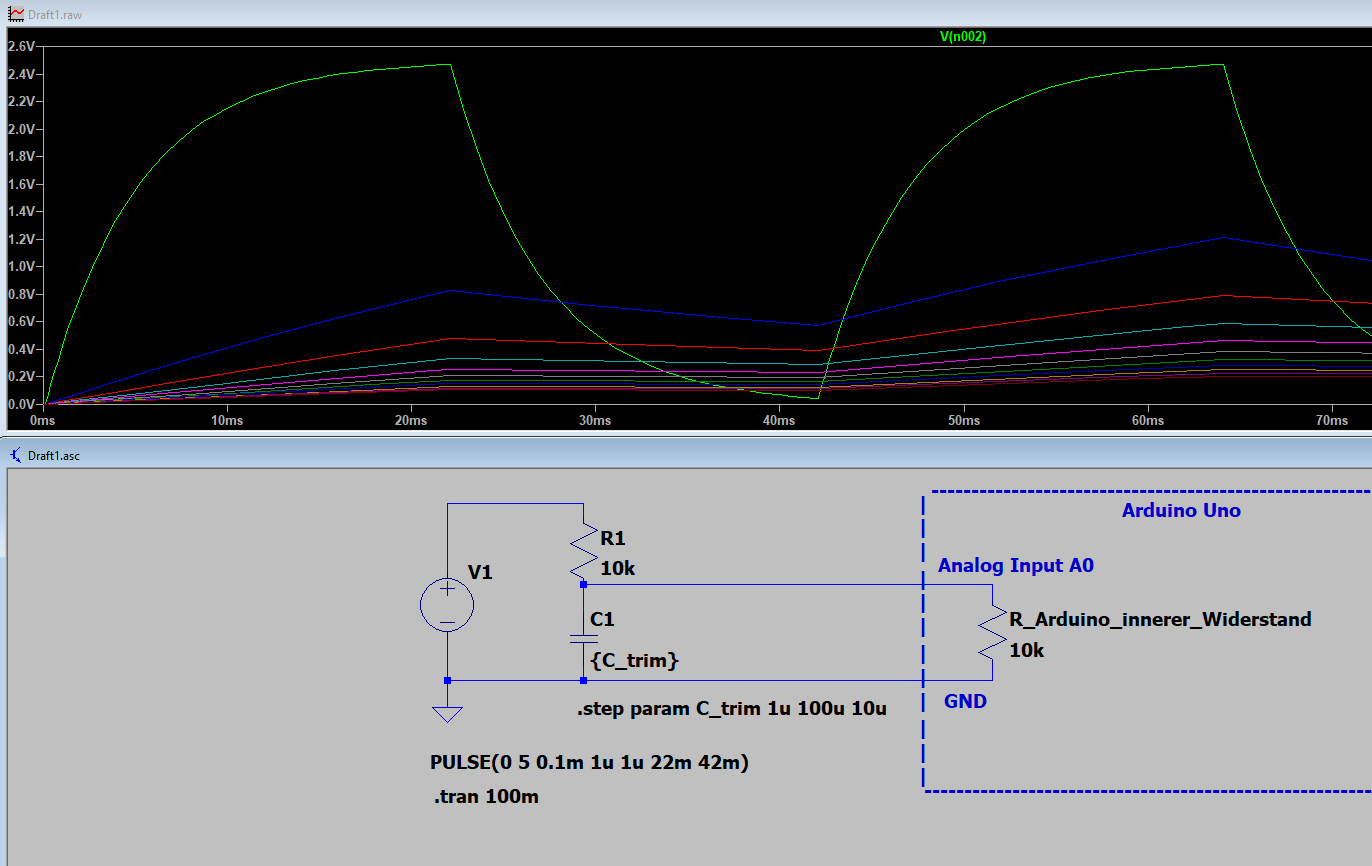Image resolution: width=1372 pixels, height=866 pixels.
Task: Click the ground symbol below V1
Action: (447, 713)
